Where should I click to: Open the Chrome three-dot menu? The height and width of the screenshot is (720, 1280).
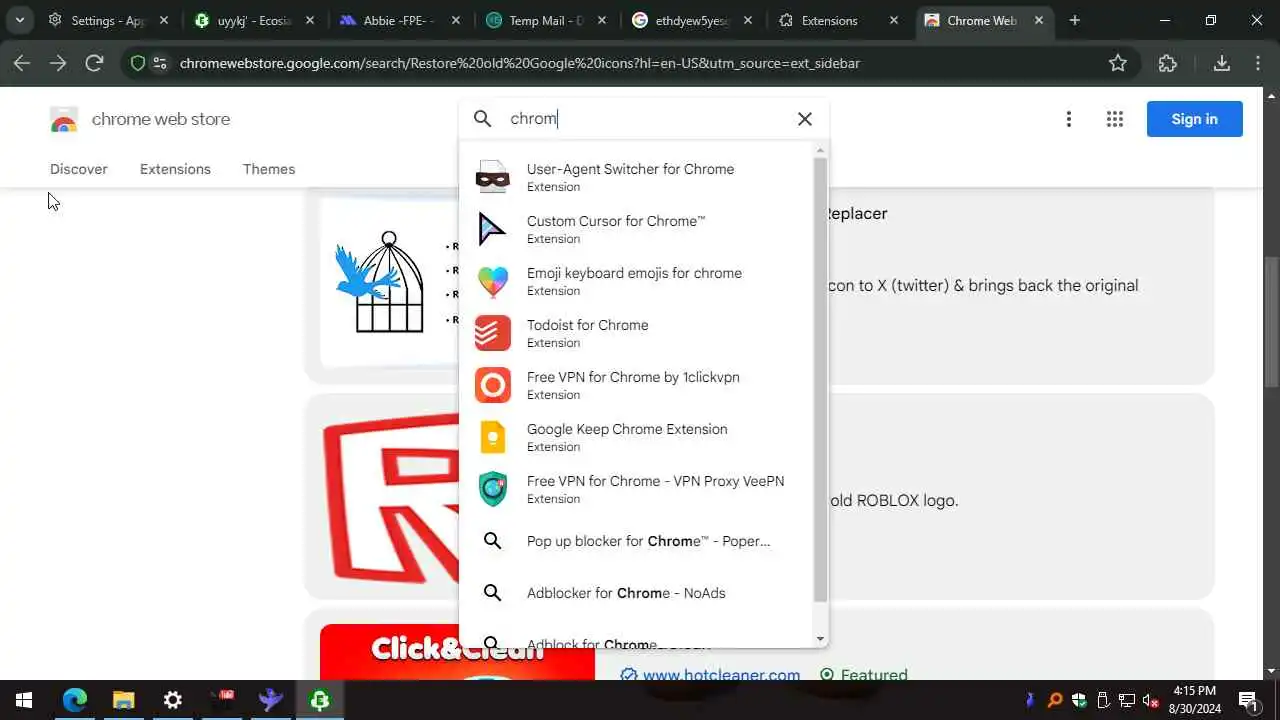(x=1258, y=63)
